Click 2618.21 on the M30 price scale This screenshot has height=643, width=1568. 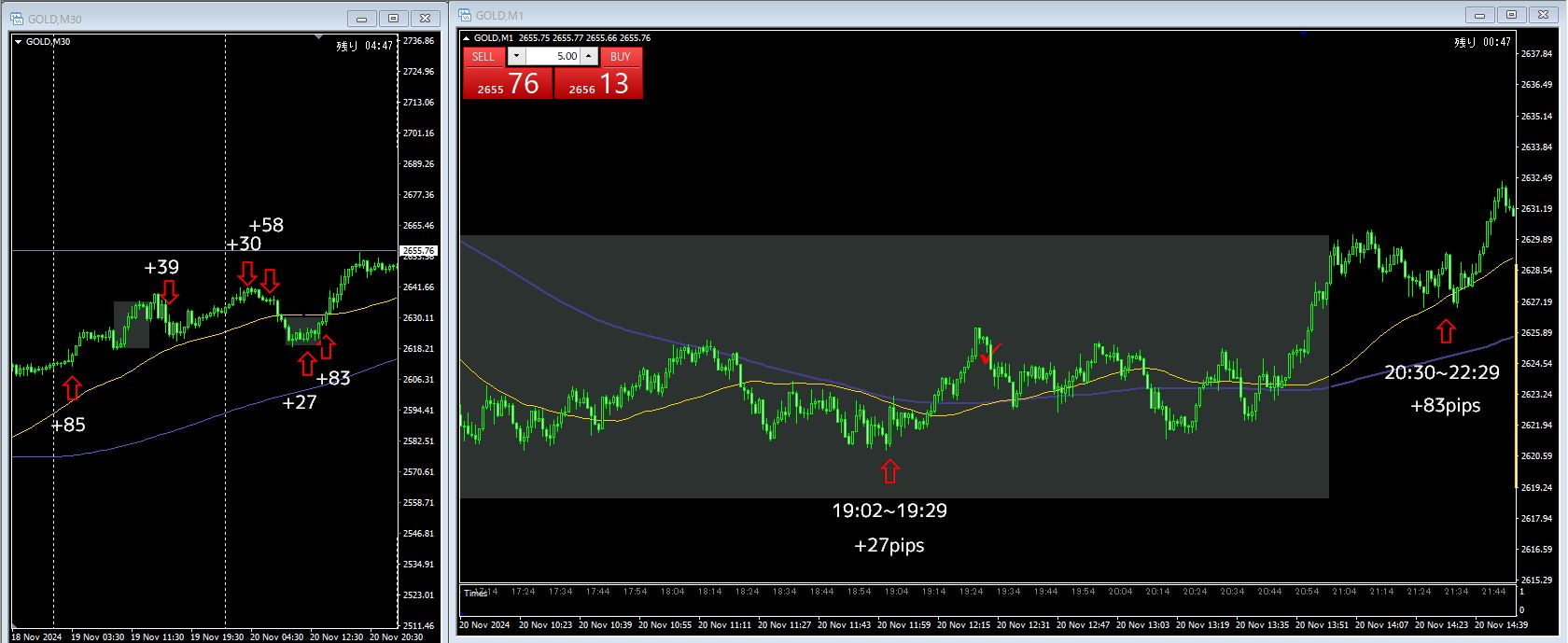(x=419, y=349)
